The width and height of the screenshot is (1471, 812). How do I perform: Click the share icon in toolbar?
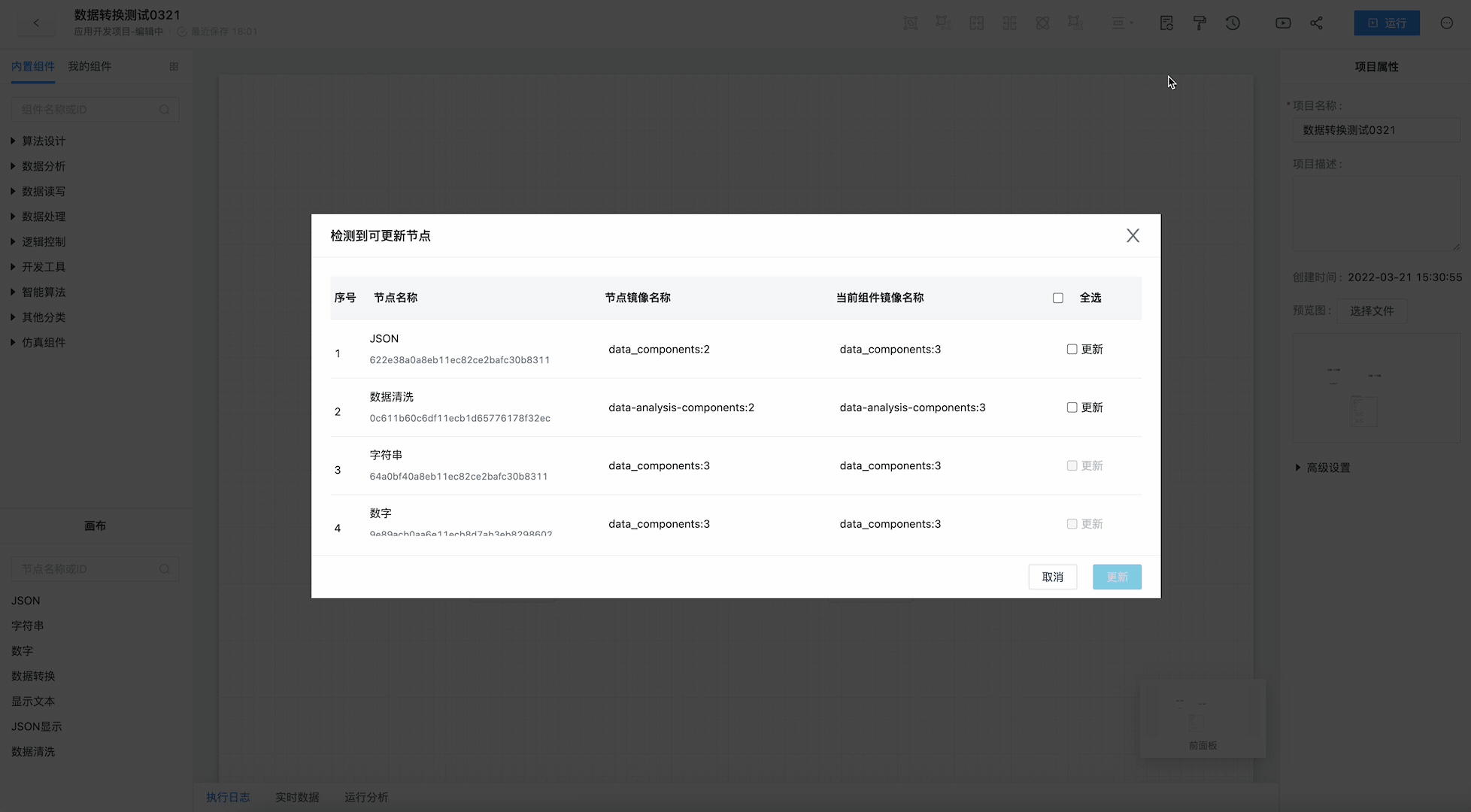point(1316,23)
